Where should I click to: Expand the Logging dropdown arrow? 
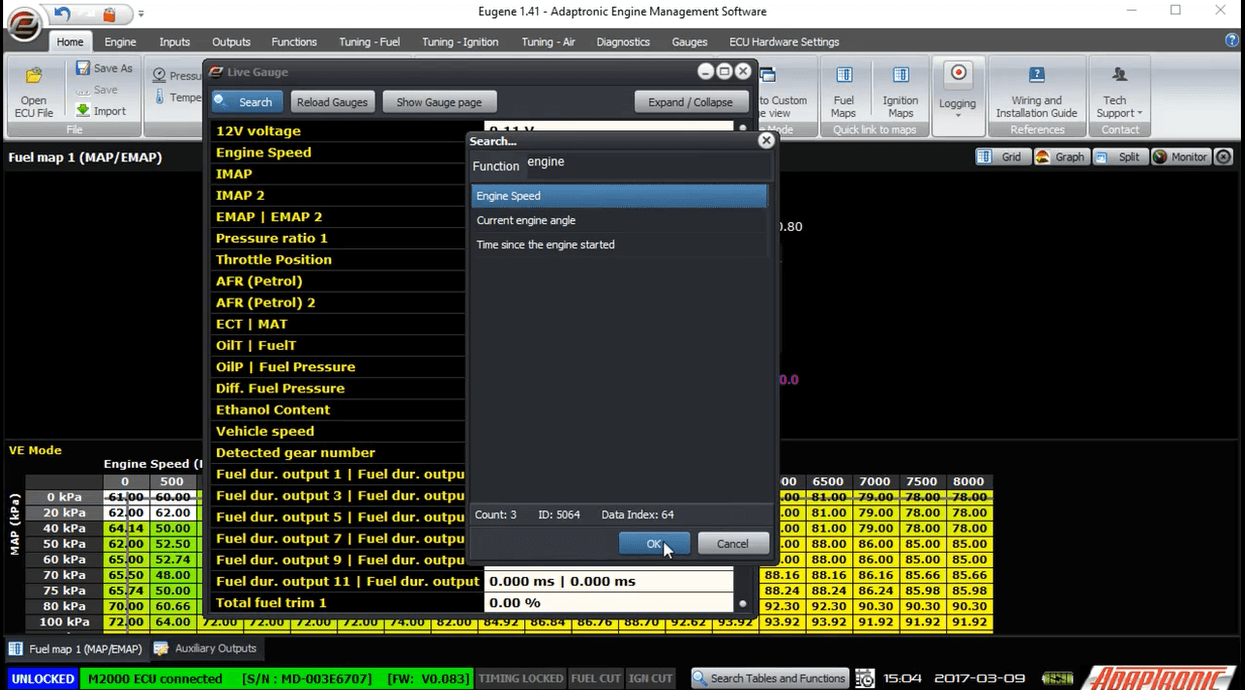tap(957, 115)
